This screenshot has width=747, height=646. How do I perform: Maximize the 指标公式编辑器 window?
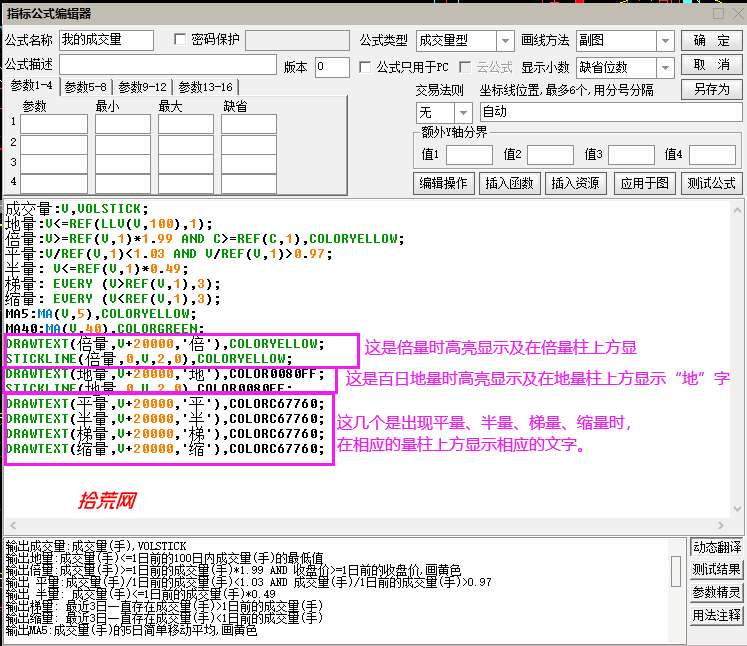tap(718, 13)
